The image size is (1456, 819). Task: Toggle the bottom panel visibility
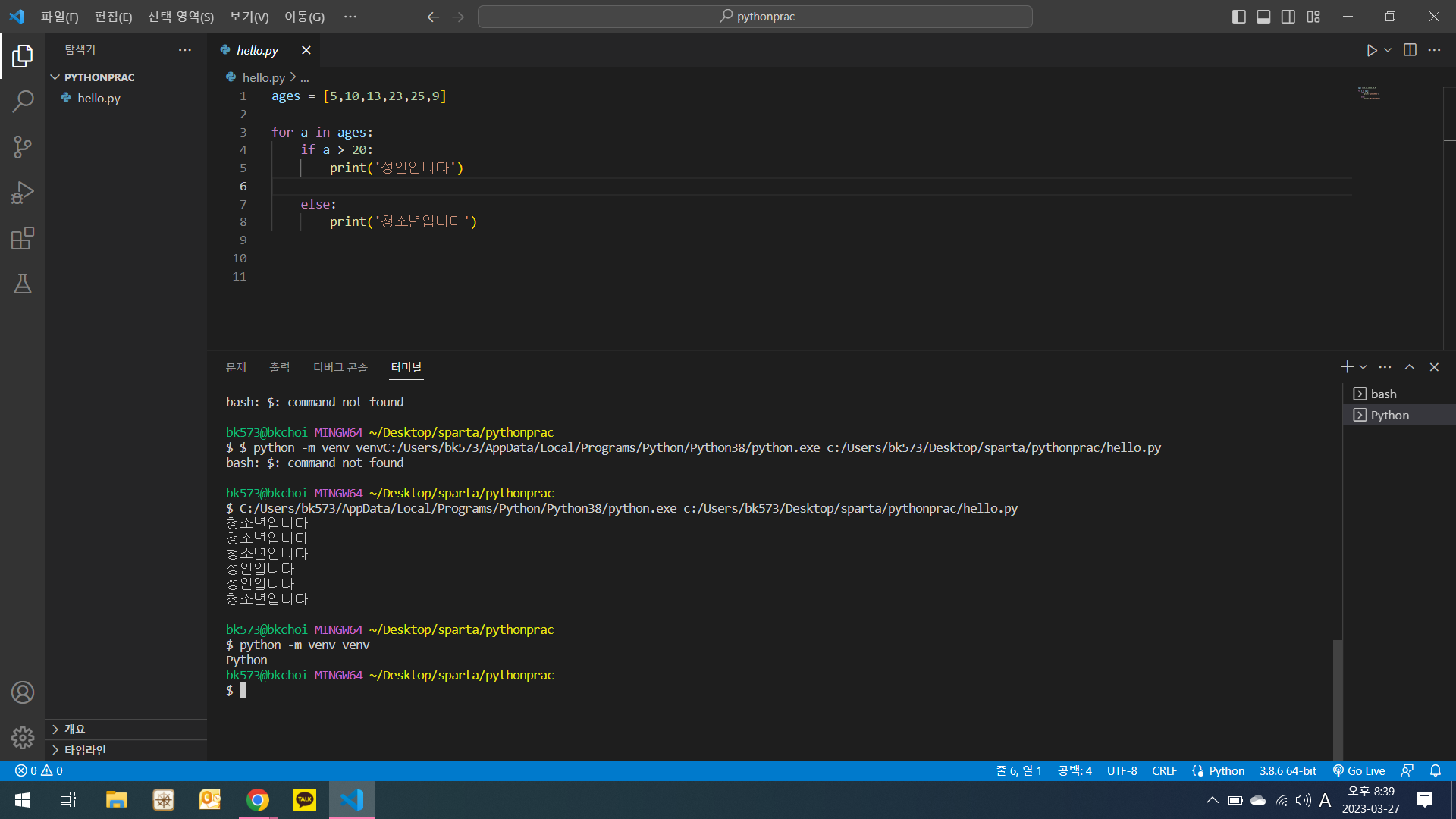(1263, 17)
